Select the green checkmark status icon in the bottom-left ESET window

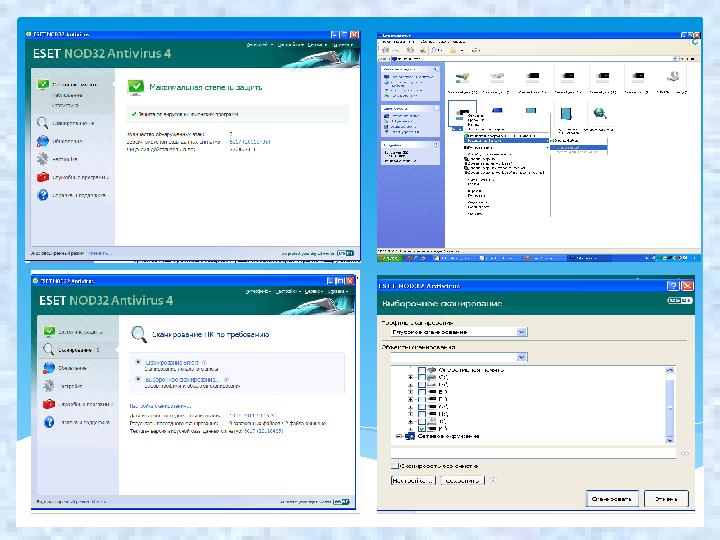point(49,331)
